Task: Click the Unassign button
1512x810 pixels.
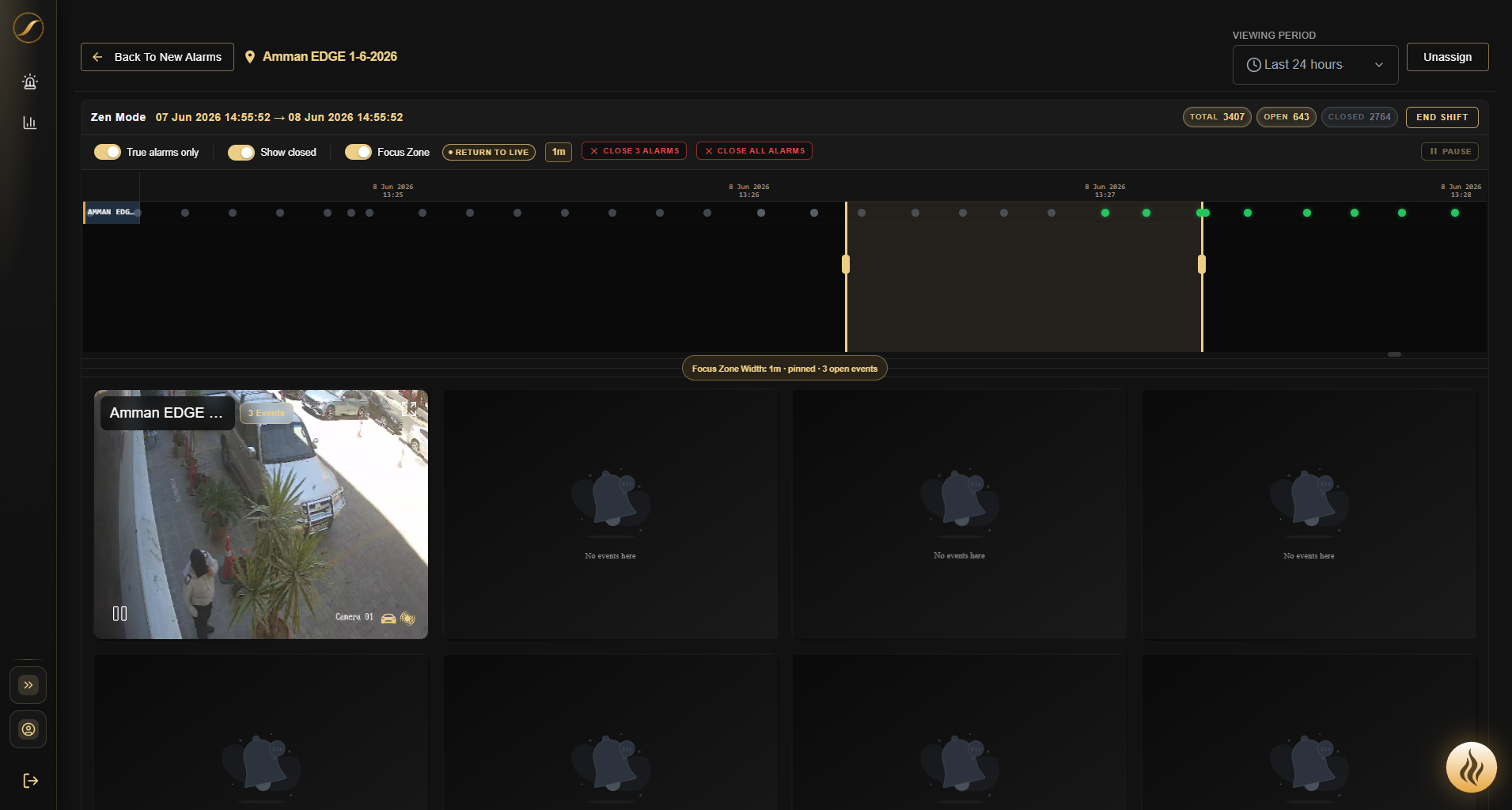Action: (x=1447, y=57)
